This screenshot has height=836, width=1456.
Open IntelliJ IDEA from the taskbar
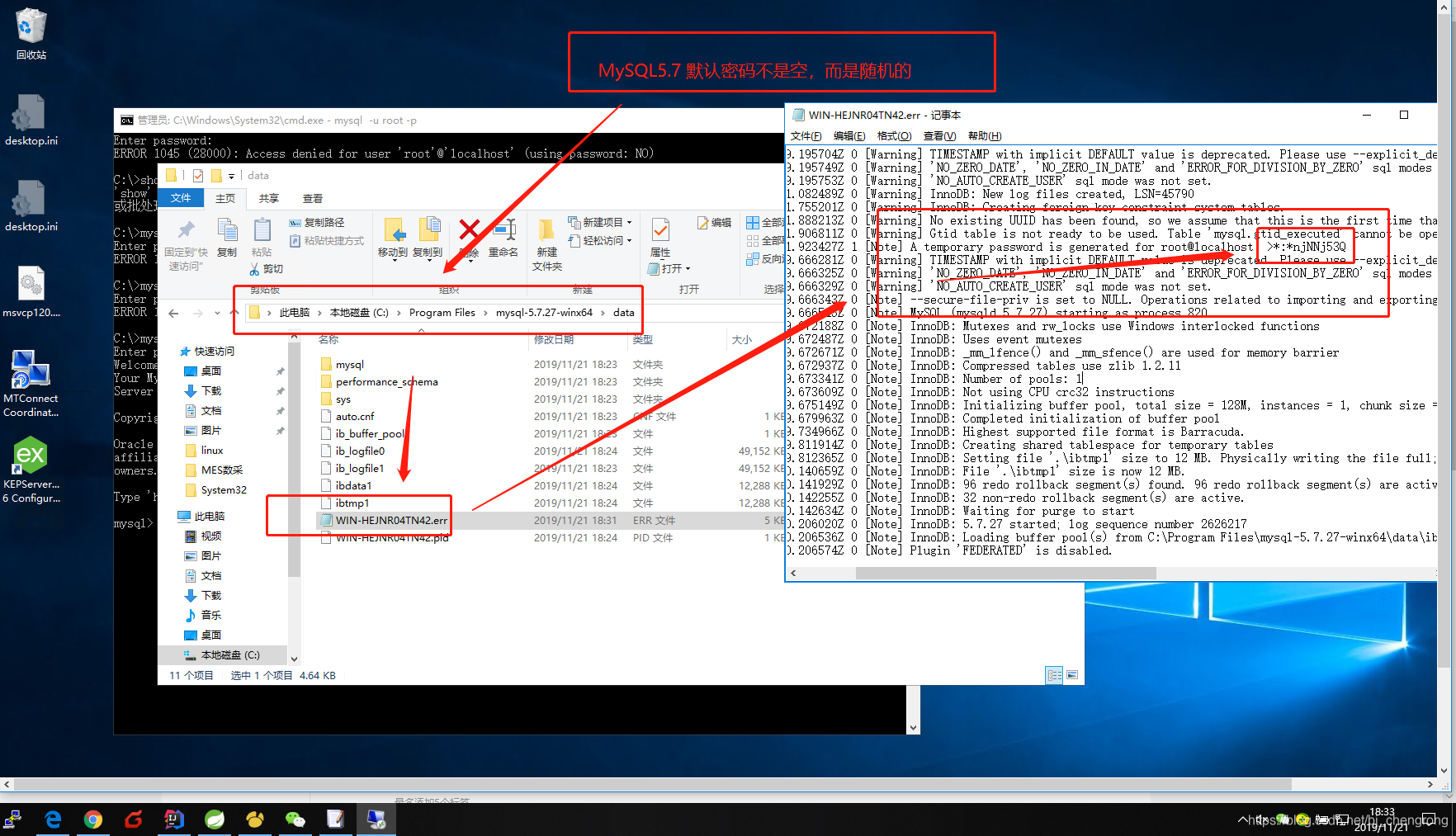click(173, 819)
